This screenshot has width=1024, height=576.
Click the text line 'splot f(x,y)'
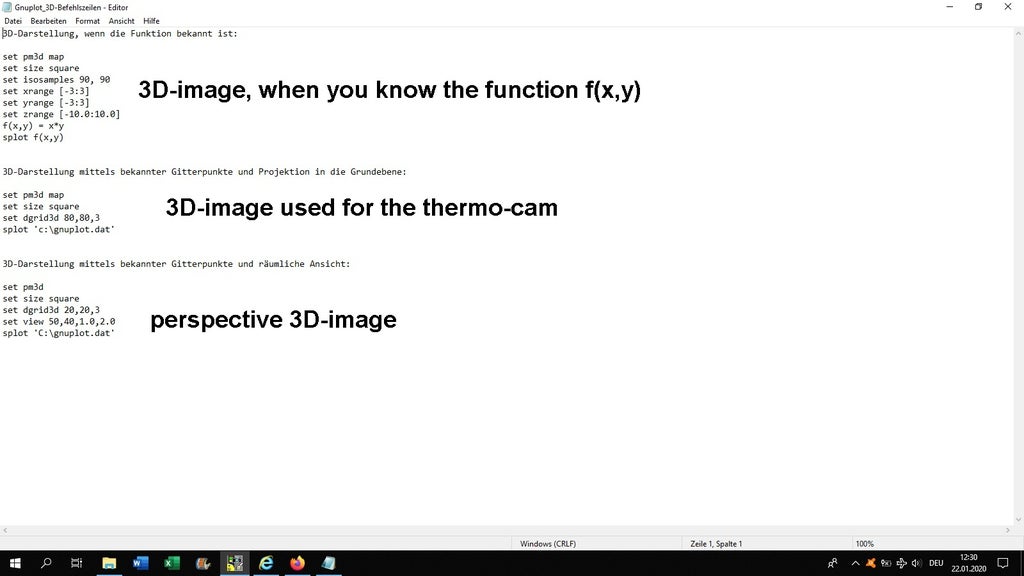[33, 137]
